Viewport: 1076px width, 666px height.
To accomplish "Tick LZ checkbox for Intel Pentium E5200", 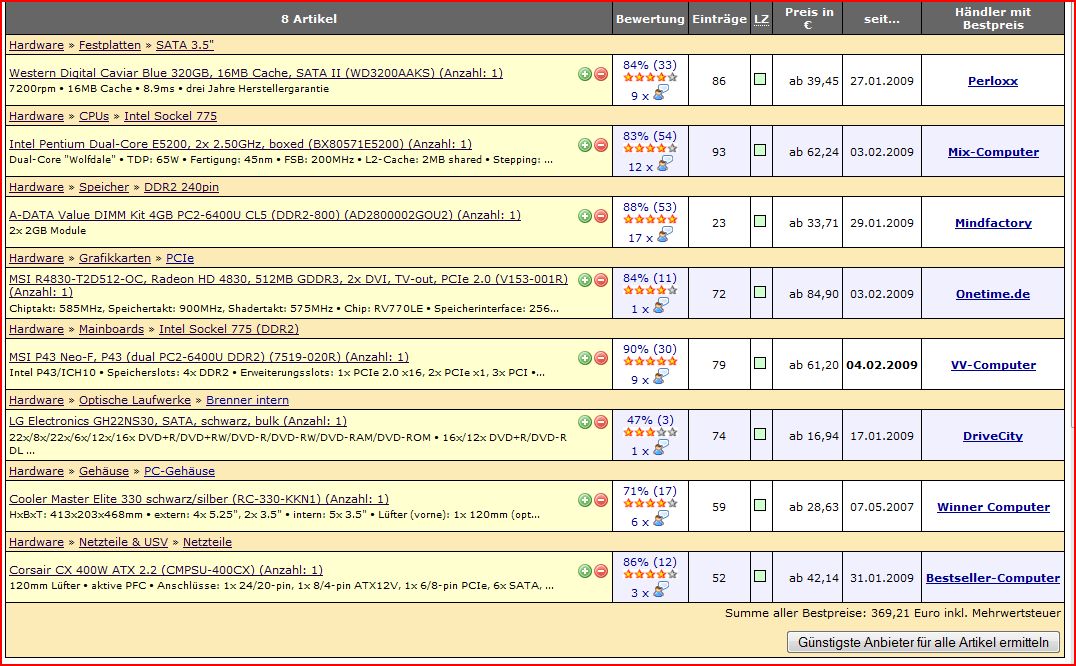I will [x=760, y=150].
